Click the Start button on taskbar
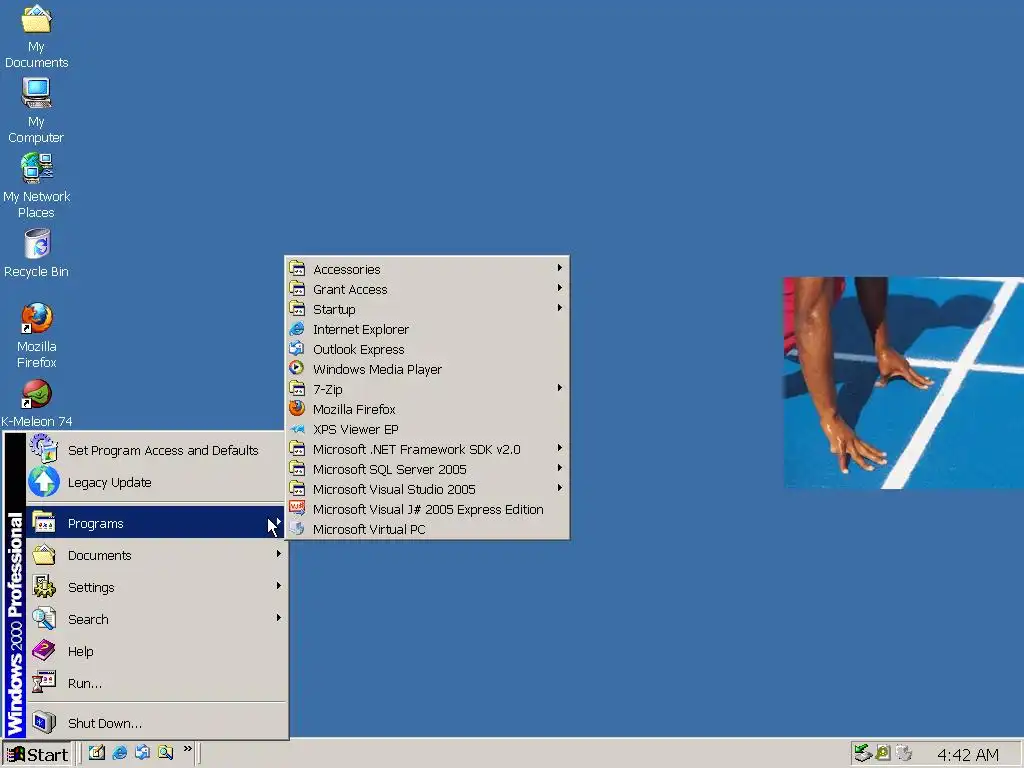1024x768 pixels. coord(37,754)
